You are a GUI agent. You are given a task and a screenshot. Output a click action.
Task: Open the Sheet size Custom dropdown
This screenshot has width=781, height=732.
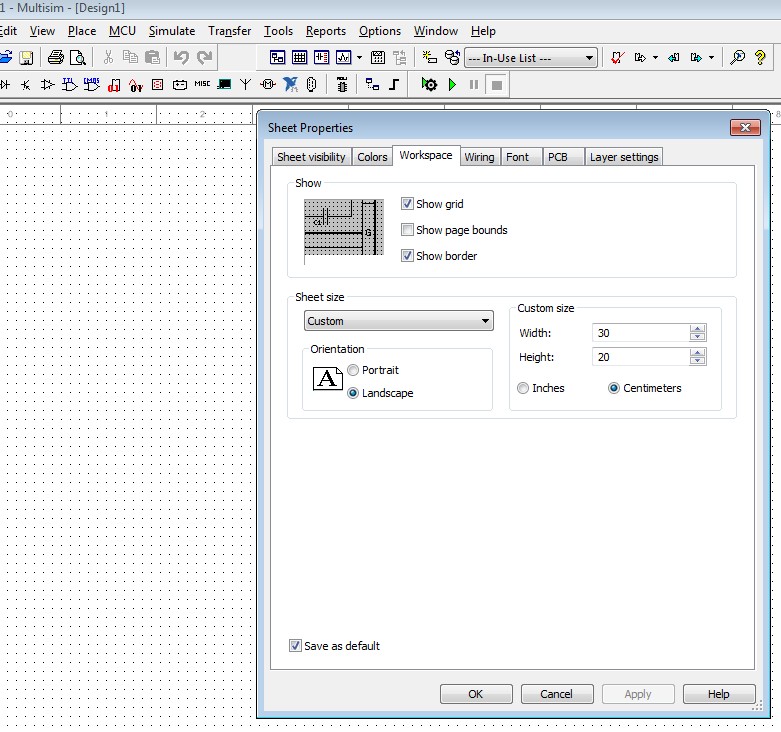point(398,321)
